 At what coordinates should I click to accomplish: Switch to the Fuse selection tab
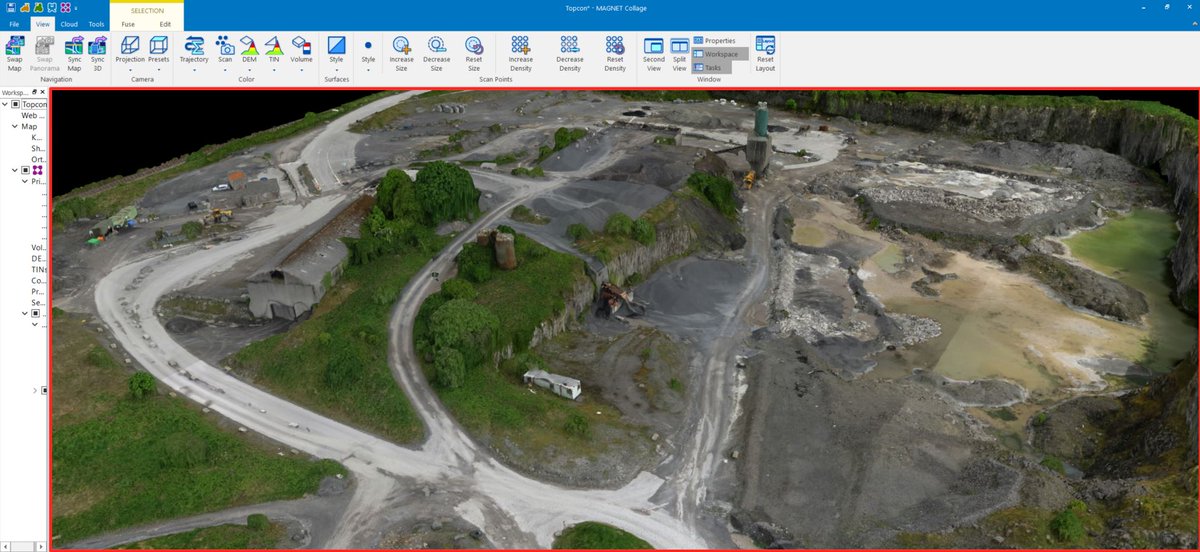point(128,23)
